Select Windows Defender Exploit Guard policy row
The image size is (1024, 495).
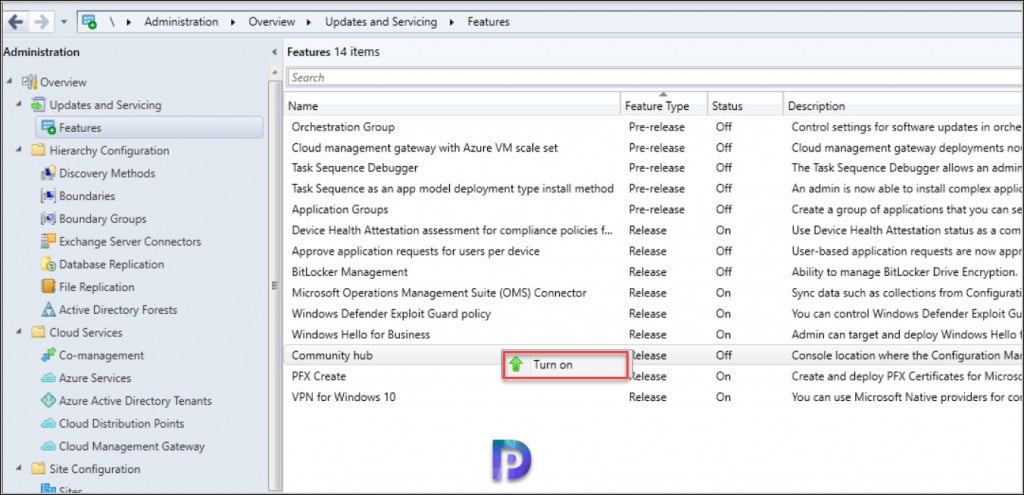pyautogui.click(x=654, y=313)
